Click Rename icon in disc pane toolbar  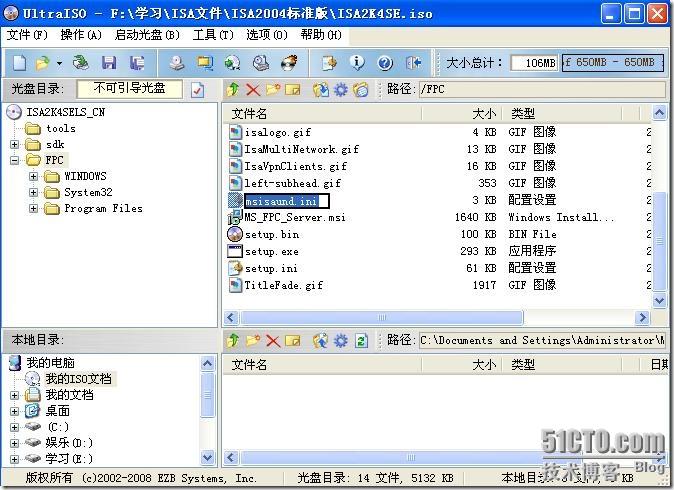click(x=292, y=89)
